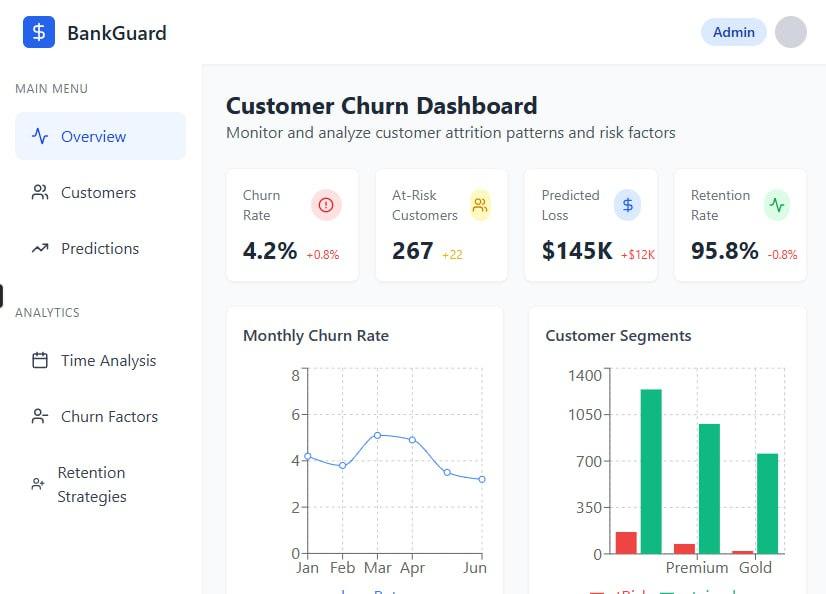
Task: Click the MAIN MENU section label
Action: coord(52,88)
